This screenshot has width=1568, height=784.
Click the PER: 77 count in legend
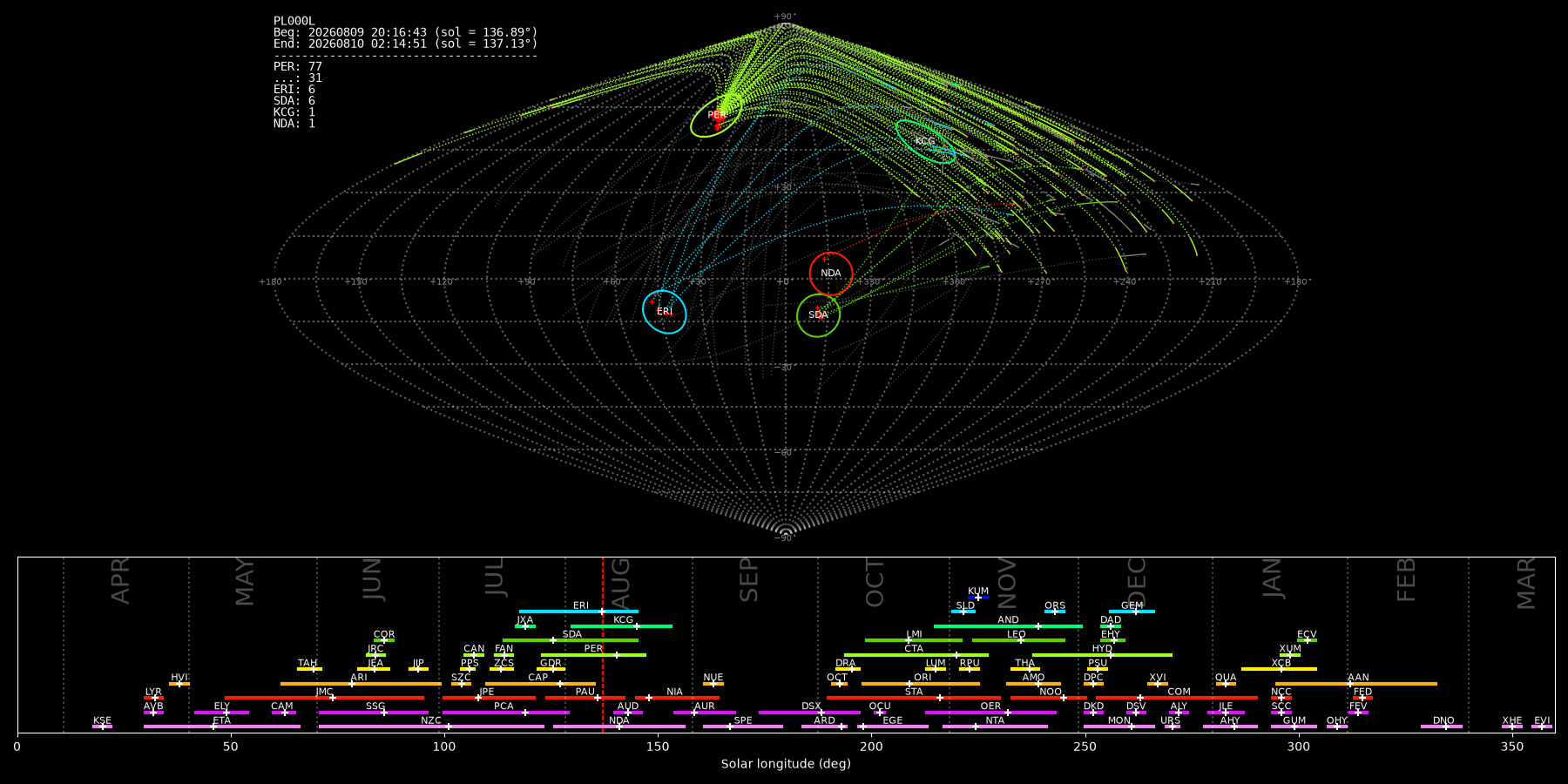(298, 66)
